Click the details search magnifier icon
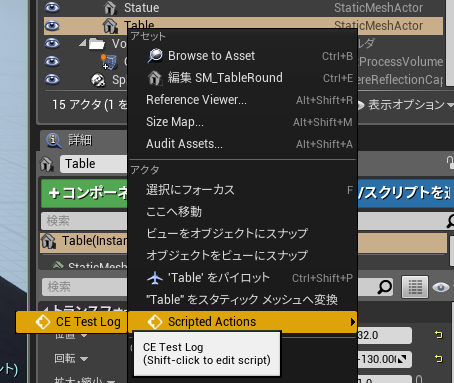This screenshot has height=383, width=454. coord(385,287)
